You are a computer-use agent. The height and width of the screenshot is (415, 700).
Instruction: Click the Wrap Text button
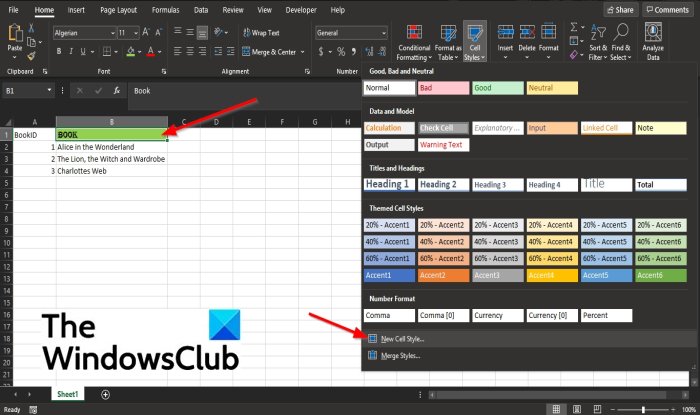click(262, 33)
